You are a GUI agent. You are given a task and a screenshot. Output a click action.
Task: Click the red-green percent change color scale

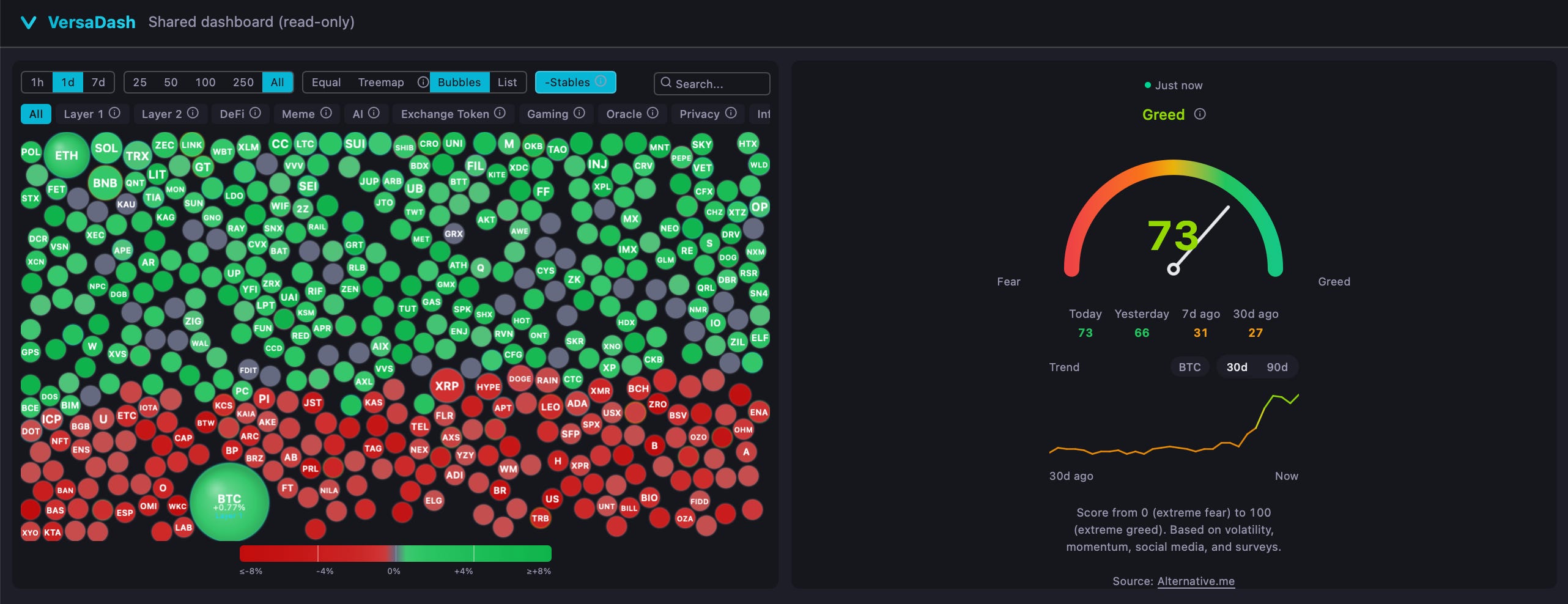click(396, 553)
